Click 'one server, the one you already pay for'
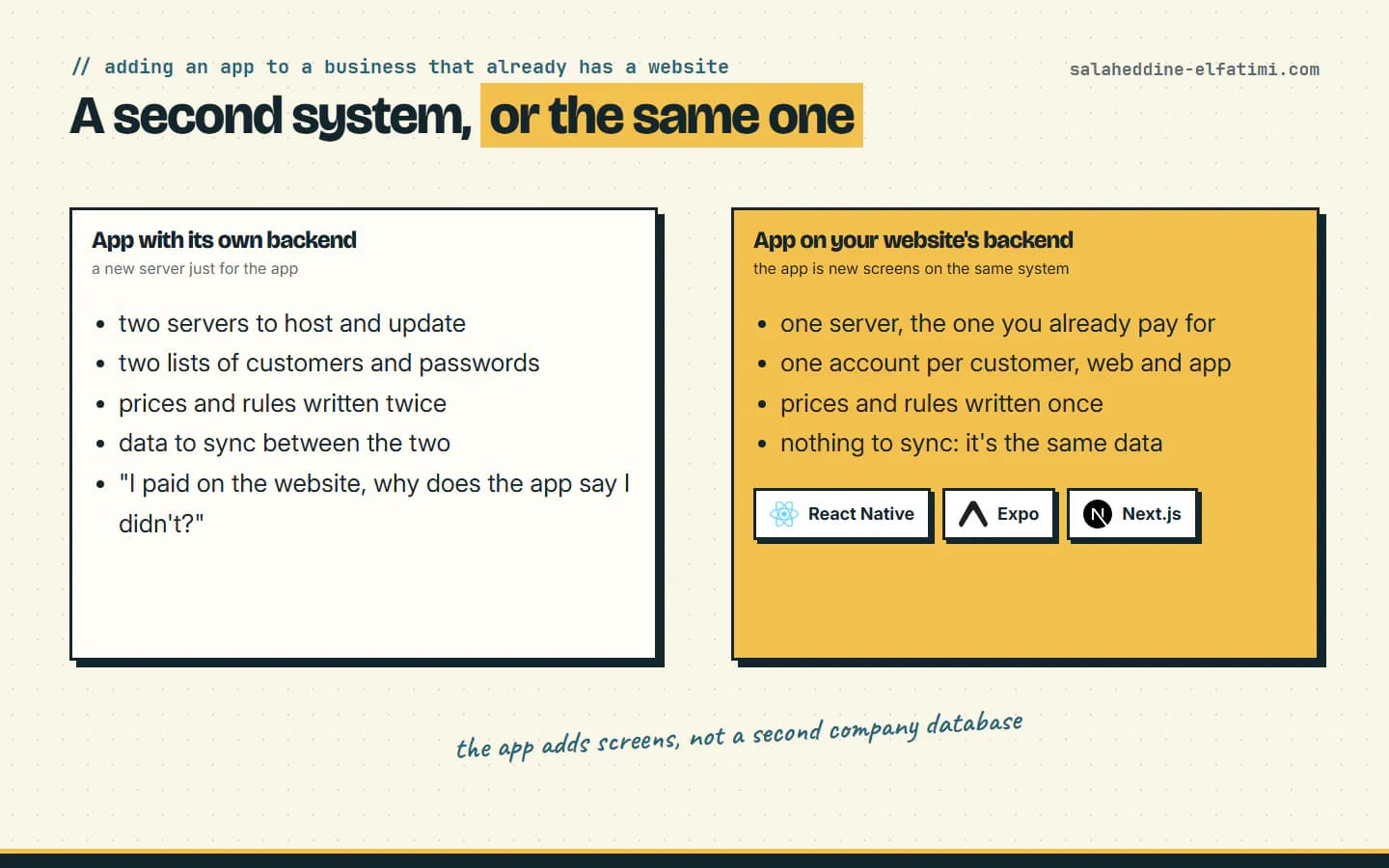This screenshot has height=868, width=1389. (x=997, y=323)
